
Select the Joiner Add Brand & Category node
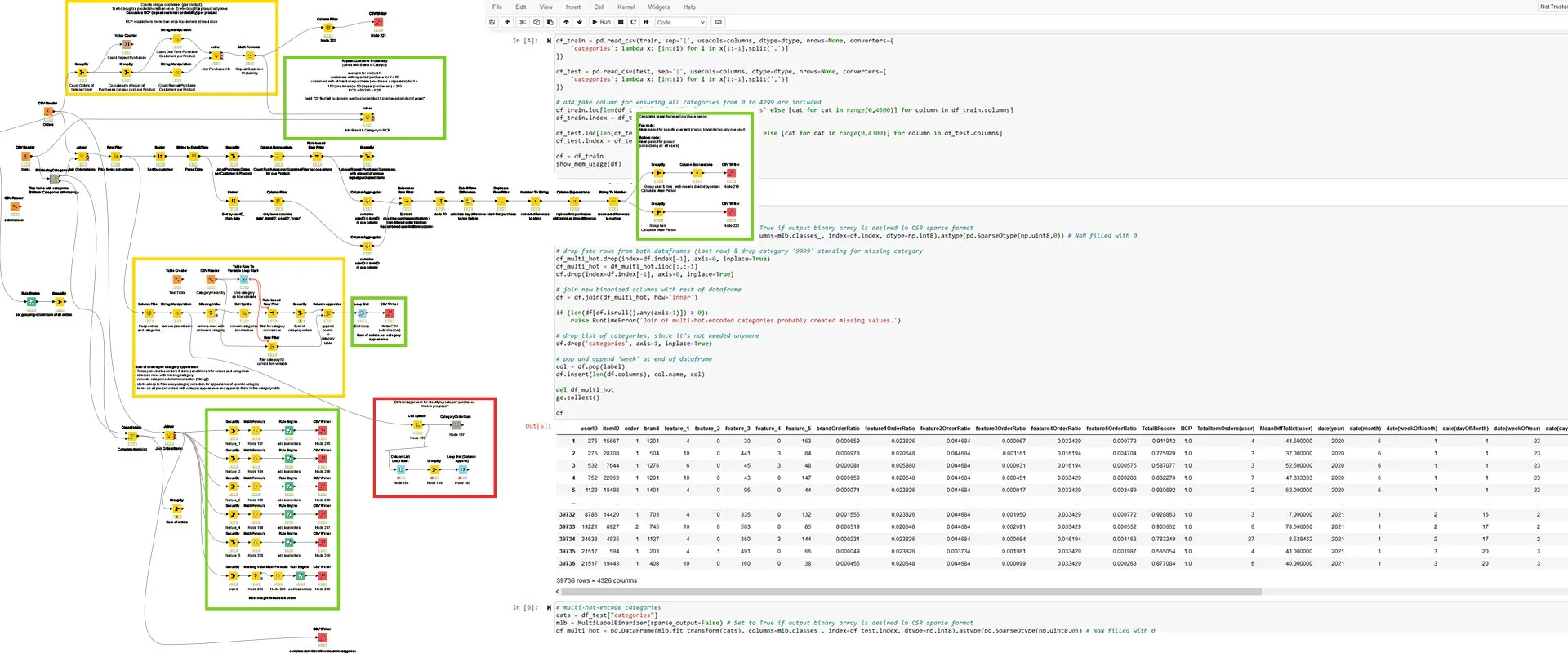(367, 118)
